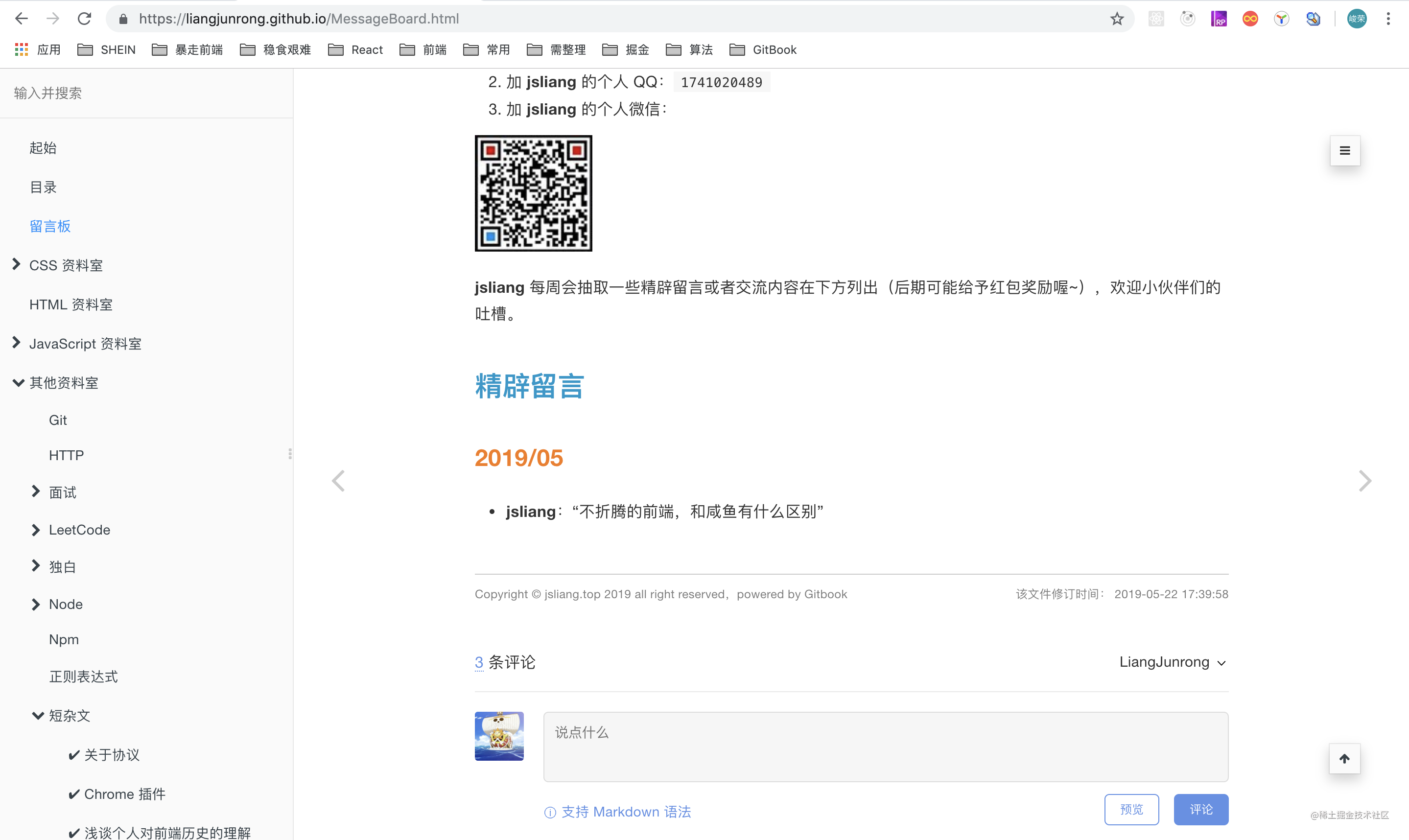
Task: Expand the CSS 资料室 section
Action: pyautogui.click(x=17, y=264)
